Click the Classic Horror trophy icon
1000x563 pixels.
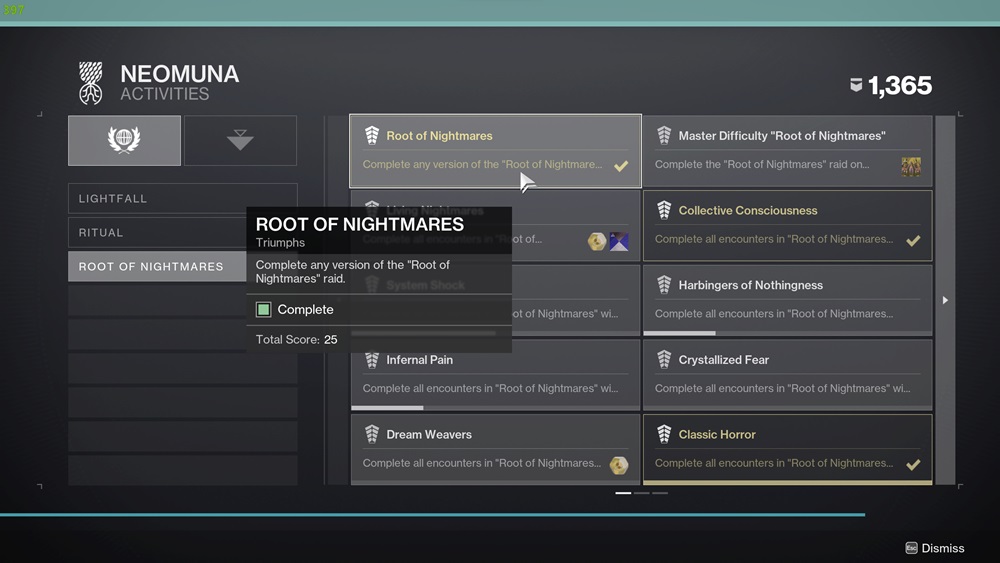[x=664, y=434]
